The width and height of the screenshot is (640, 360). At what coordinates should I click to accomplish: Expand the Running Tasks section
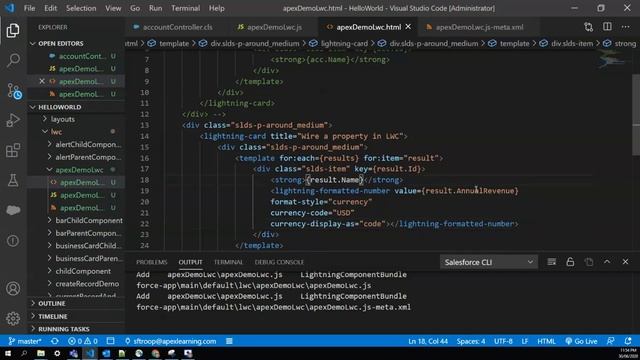pos(64,329)
